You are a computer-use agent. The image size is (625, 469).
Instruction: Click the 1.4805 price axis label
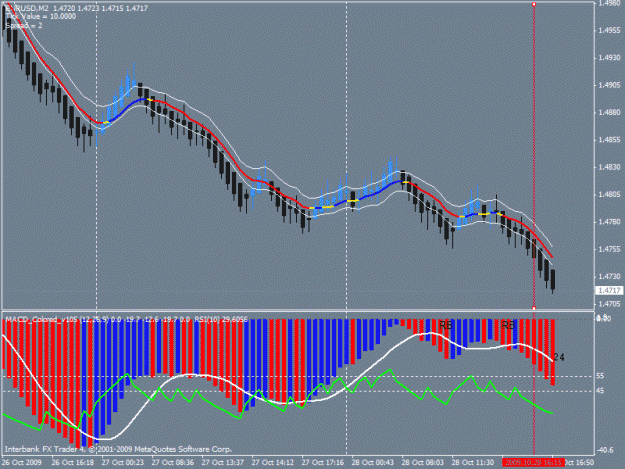609,195
